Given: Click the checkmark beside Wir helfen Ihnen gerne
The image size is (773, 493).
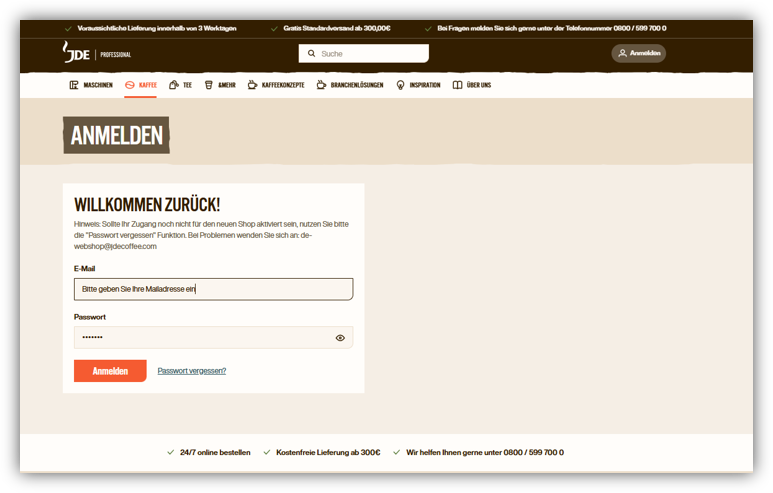Looking at the screenshot, I should pyautogui.click(x=396, y=452).
